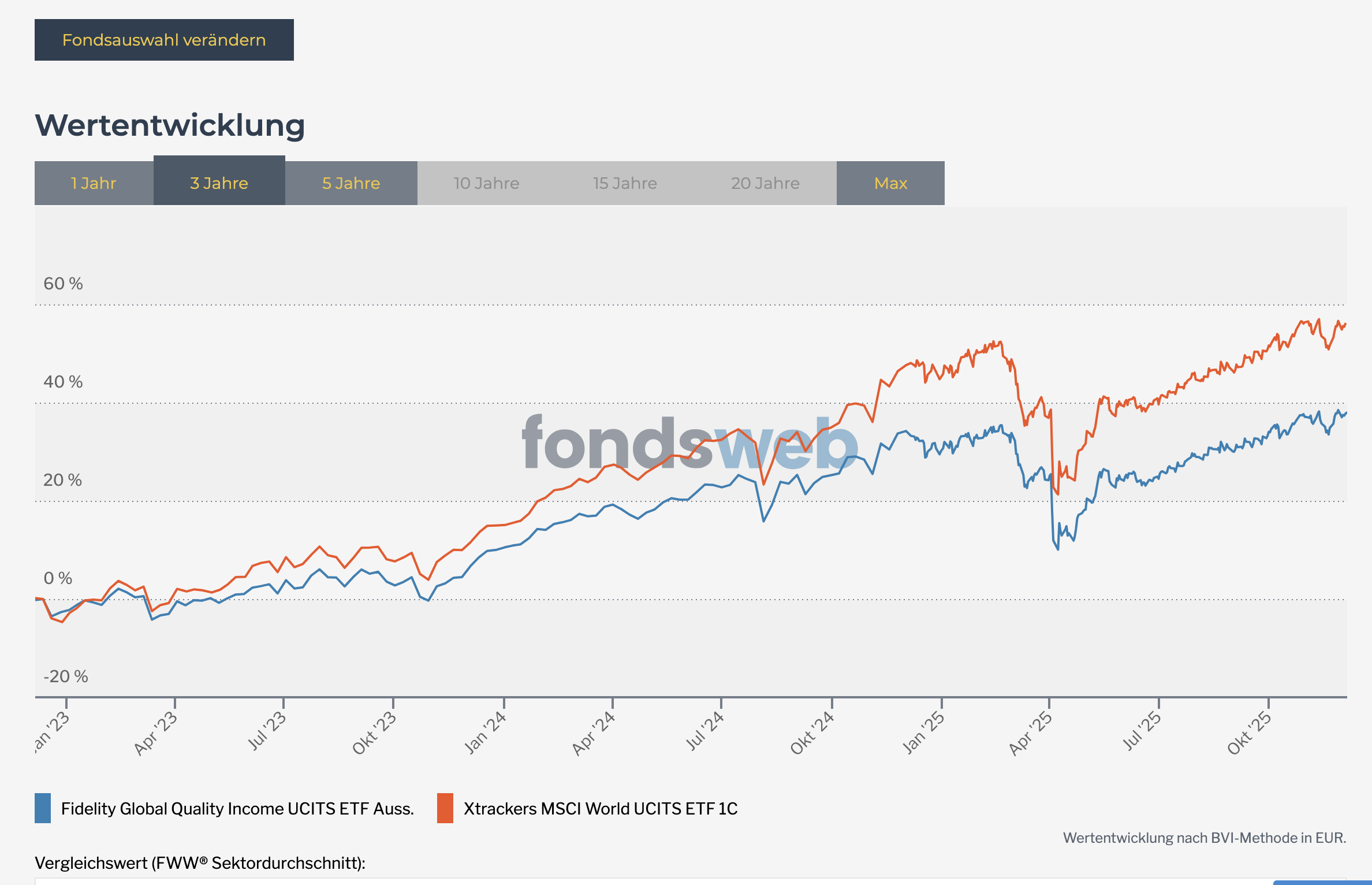Toggle Xtrackers MSCI World series label
Image resolution: width=1372 pixels, height=885 pixels.
[601, 809]
